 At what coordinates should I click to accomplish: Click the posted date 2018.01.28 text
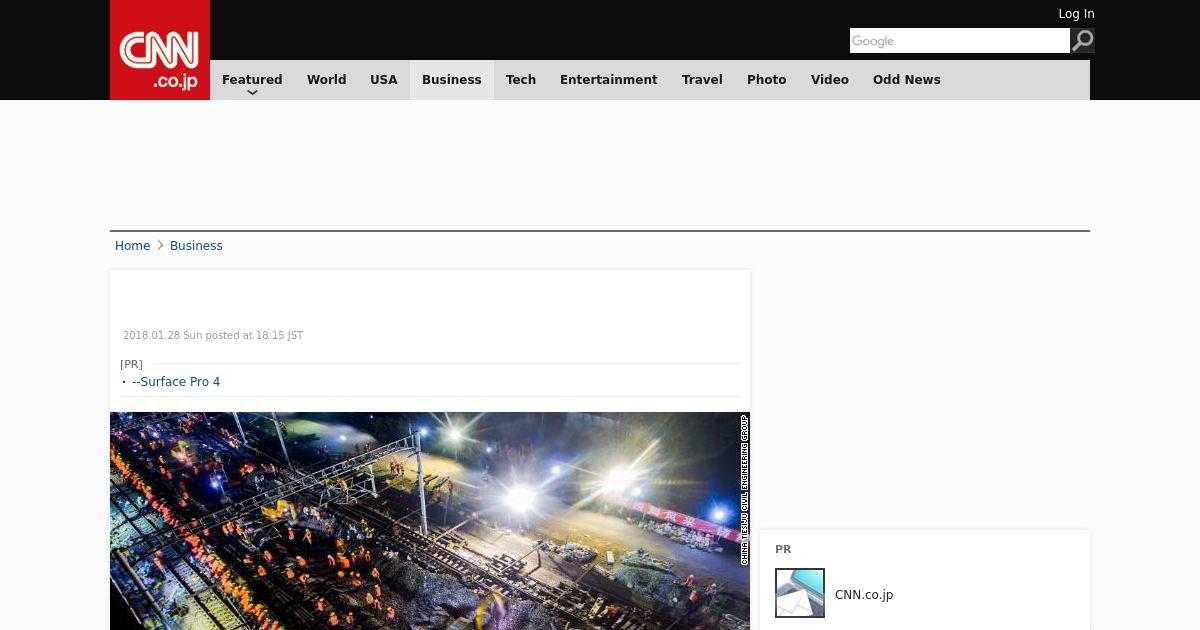pos(213,336)
